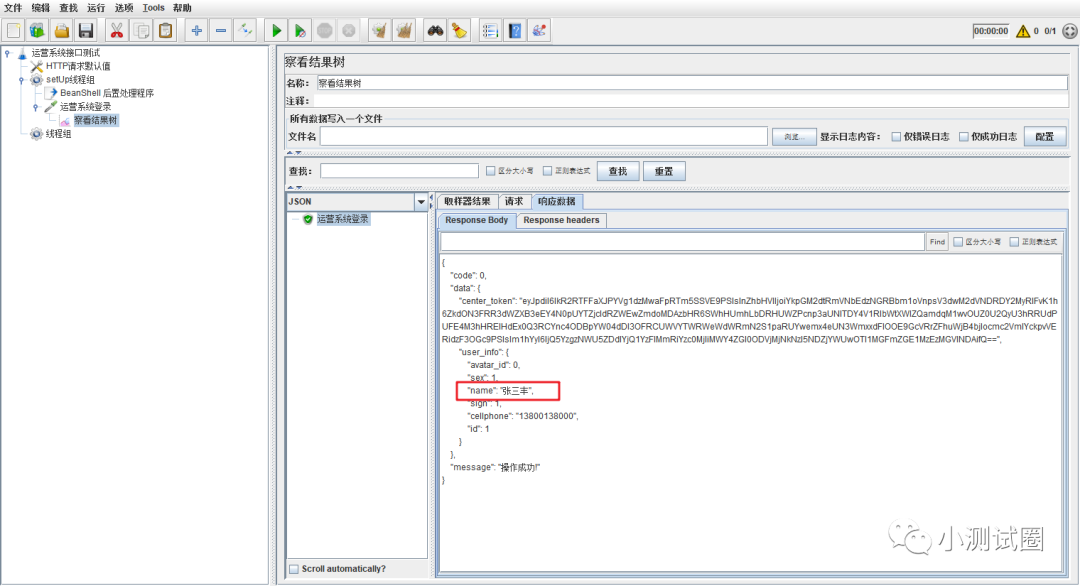Open the Templates icon in toolbar
Image resolution: width=1080 pixels, height=586 pixels.
pyautogui.click(x=37, y=30)
